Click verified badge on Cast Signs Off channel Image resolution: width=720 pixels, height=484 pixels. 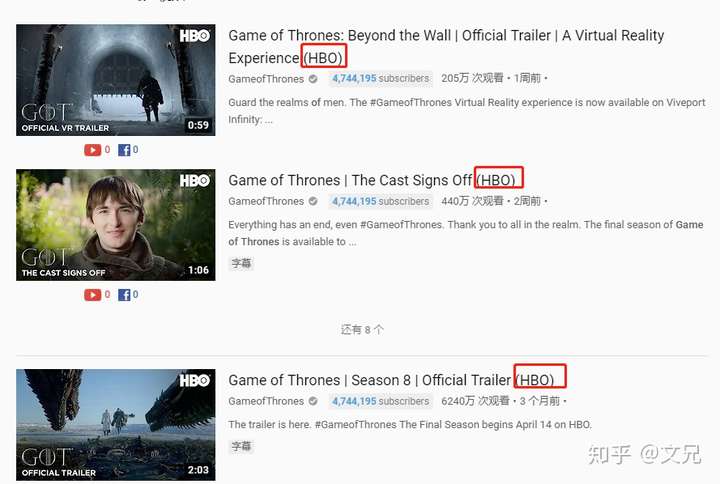(x=313, y=201)
